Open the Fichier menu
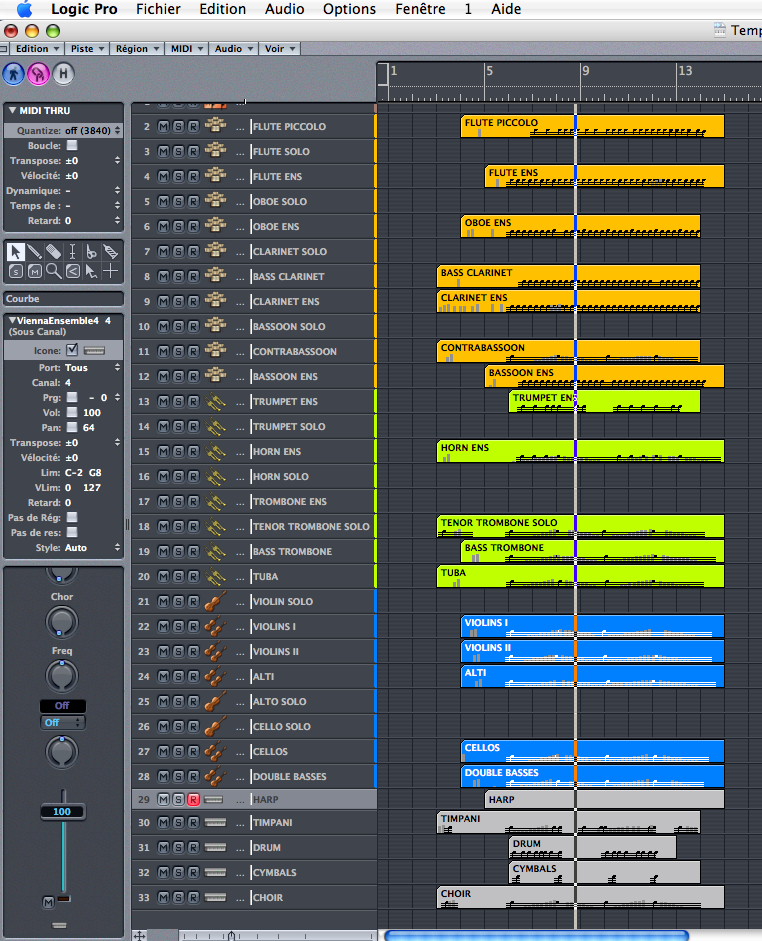The width and height of the screenshot is (762, 941). (x=158, y=9)
